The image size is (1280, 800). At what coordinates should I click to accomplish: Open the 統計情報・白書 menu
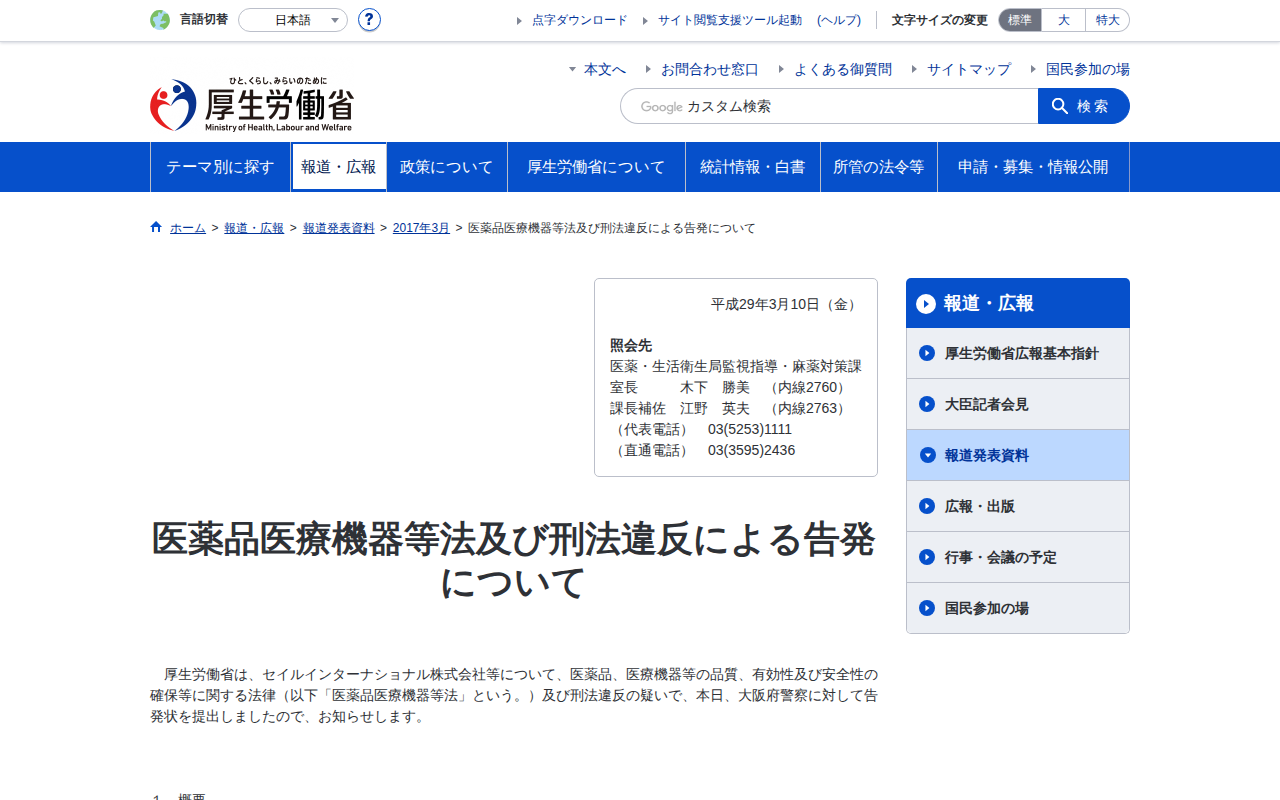click(753, 167)
